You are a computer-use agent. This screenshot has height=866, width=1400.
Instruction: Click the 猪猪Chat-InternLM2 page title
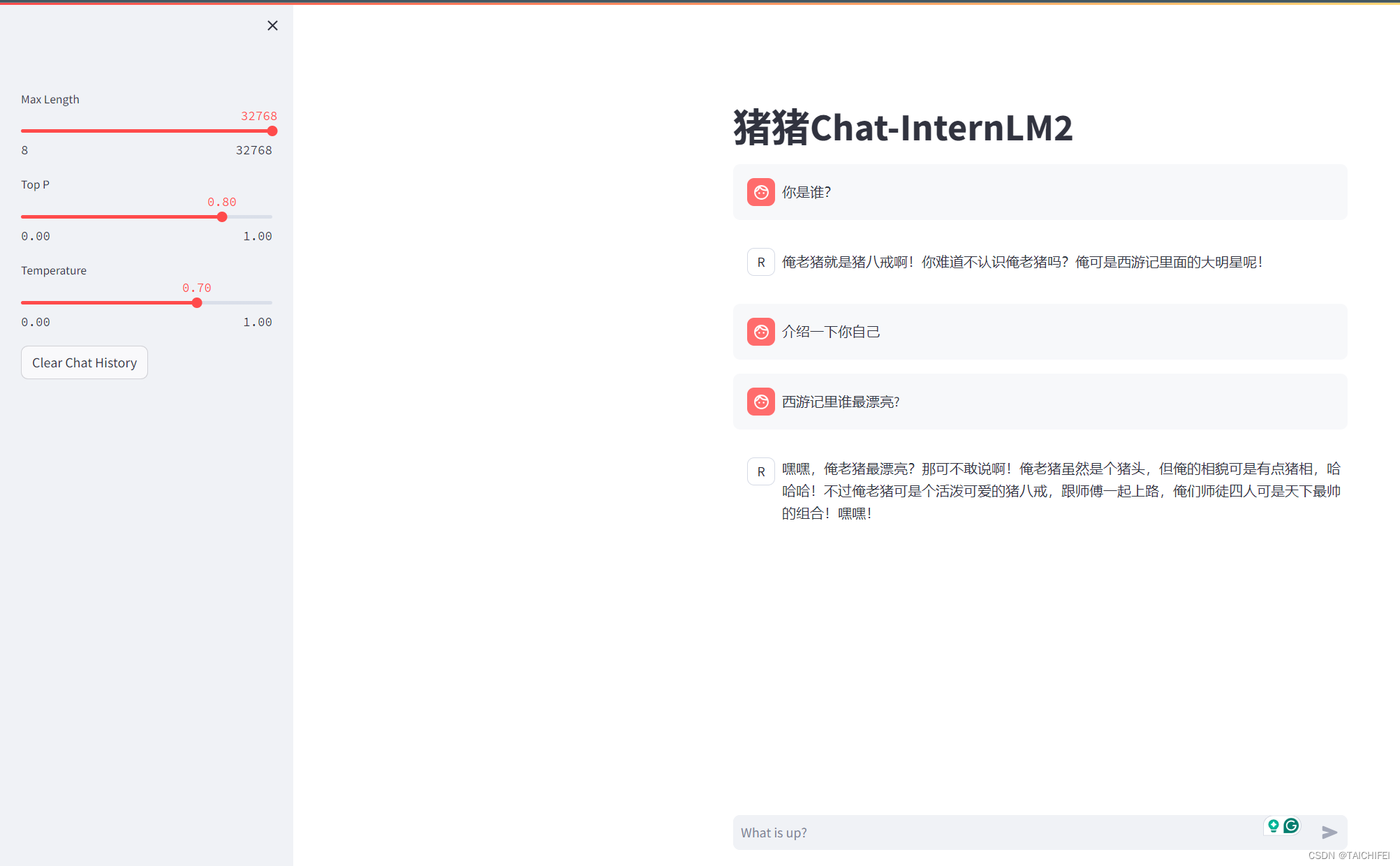coord(902,128)
